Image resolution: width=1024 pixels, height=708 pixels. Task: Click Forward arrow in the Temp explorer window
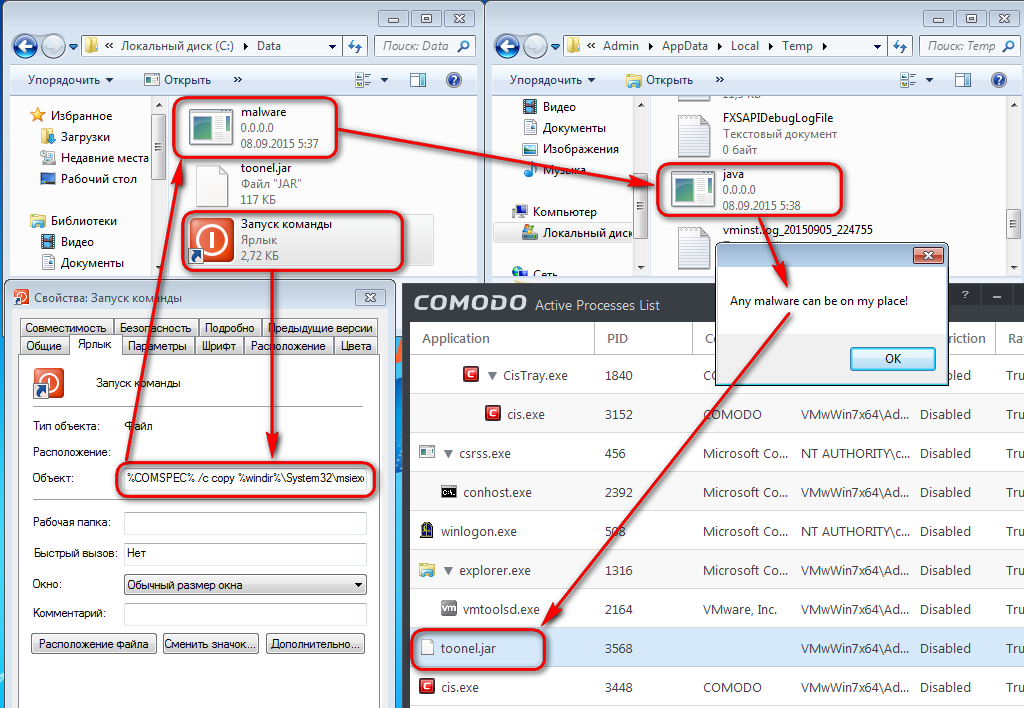tap(535, 46)
